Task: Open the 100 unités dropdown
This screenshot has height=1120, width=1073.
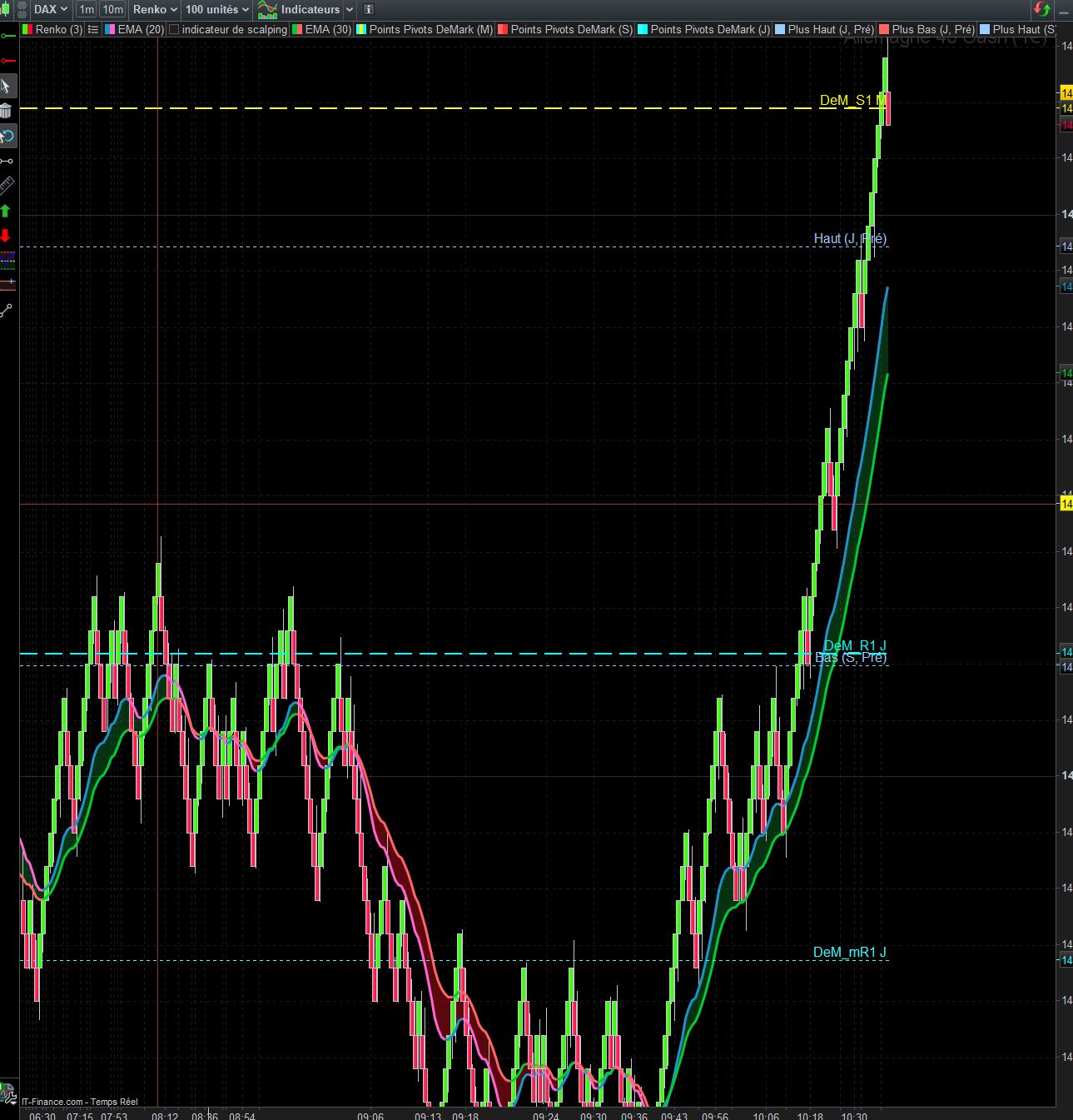Action: 217,9
